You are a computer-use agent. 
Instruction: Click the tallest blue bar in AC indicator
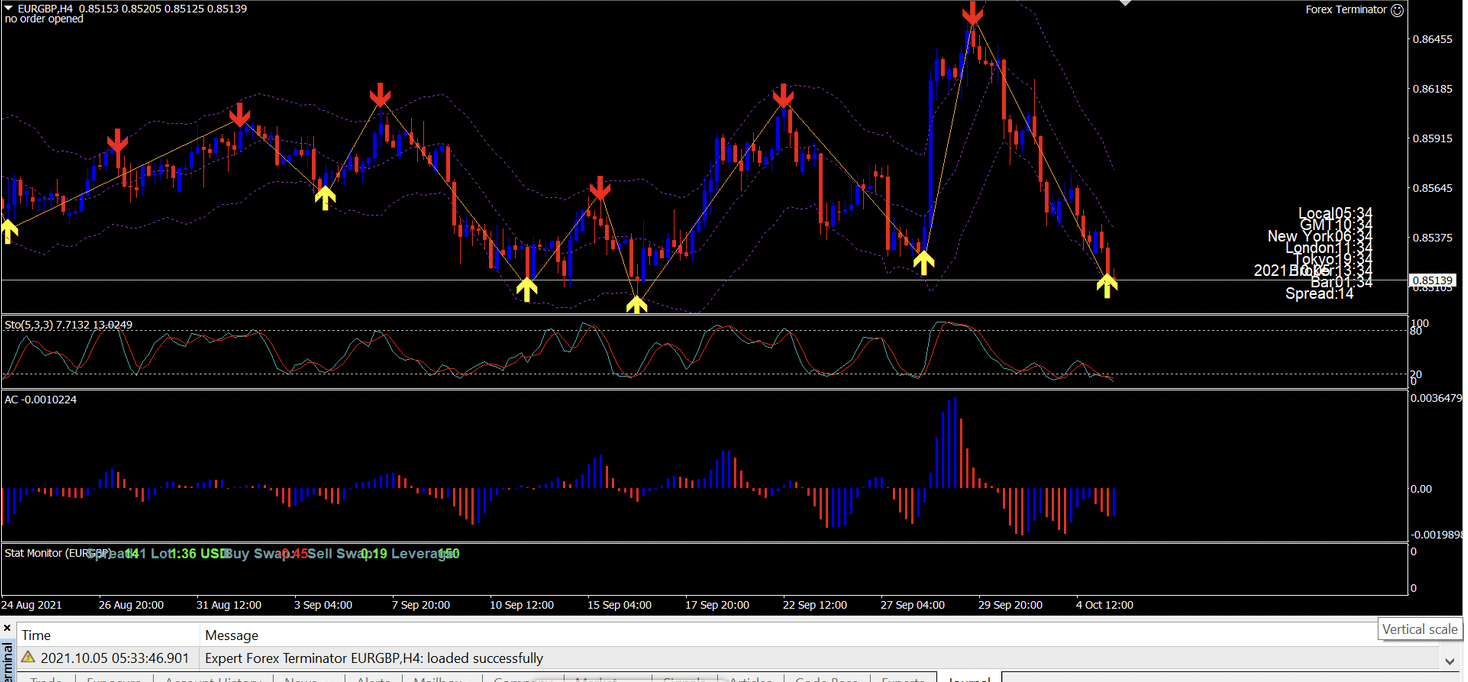[953, 442]
